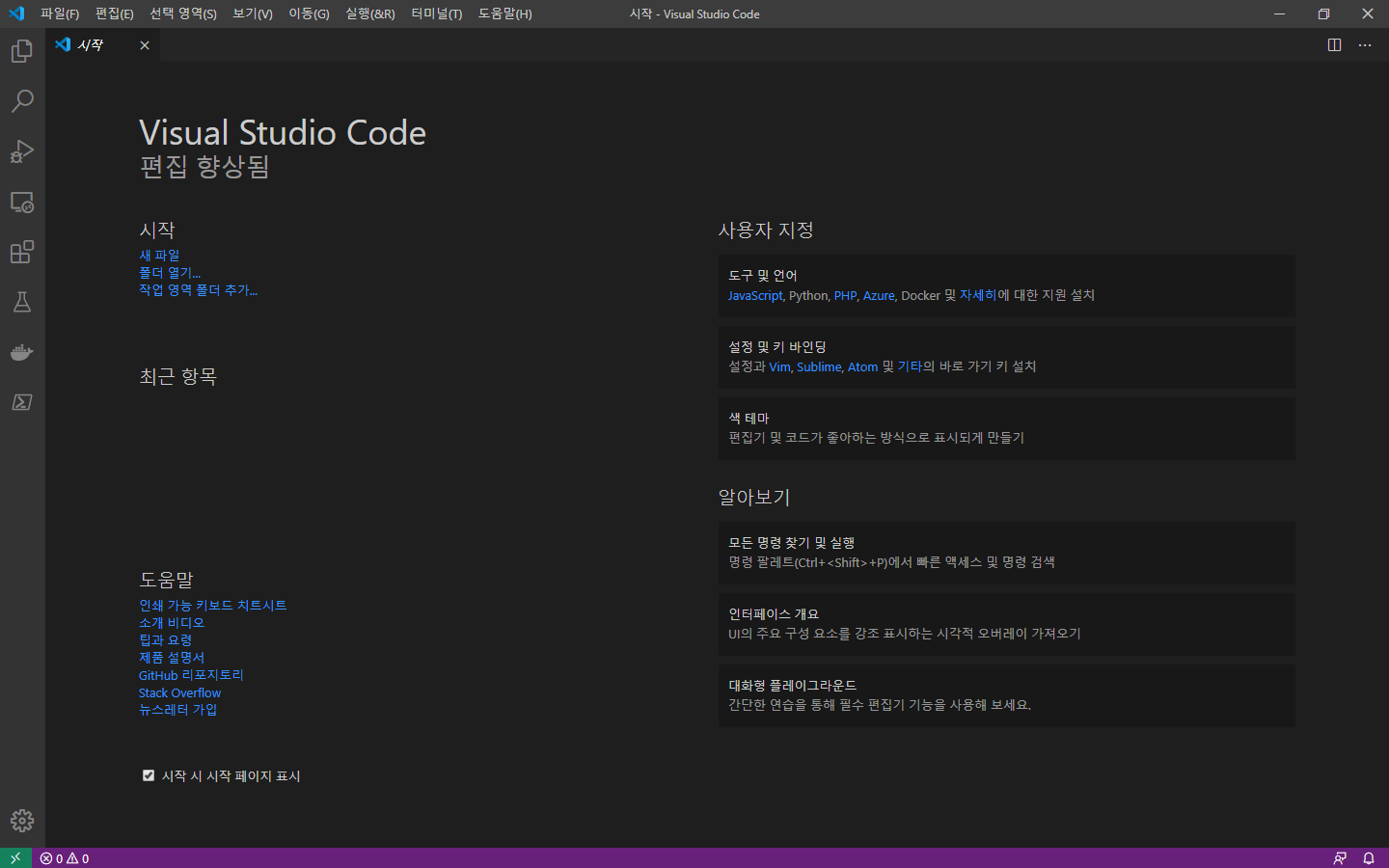Click JavaScript link under 도구 및 언어
The width and height of the screenshot is (1389, 868).
click(755, 295)
